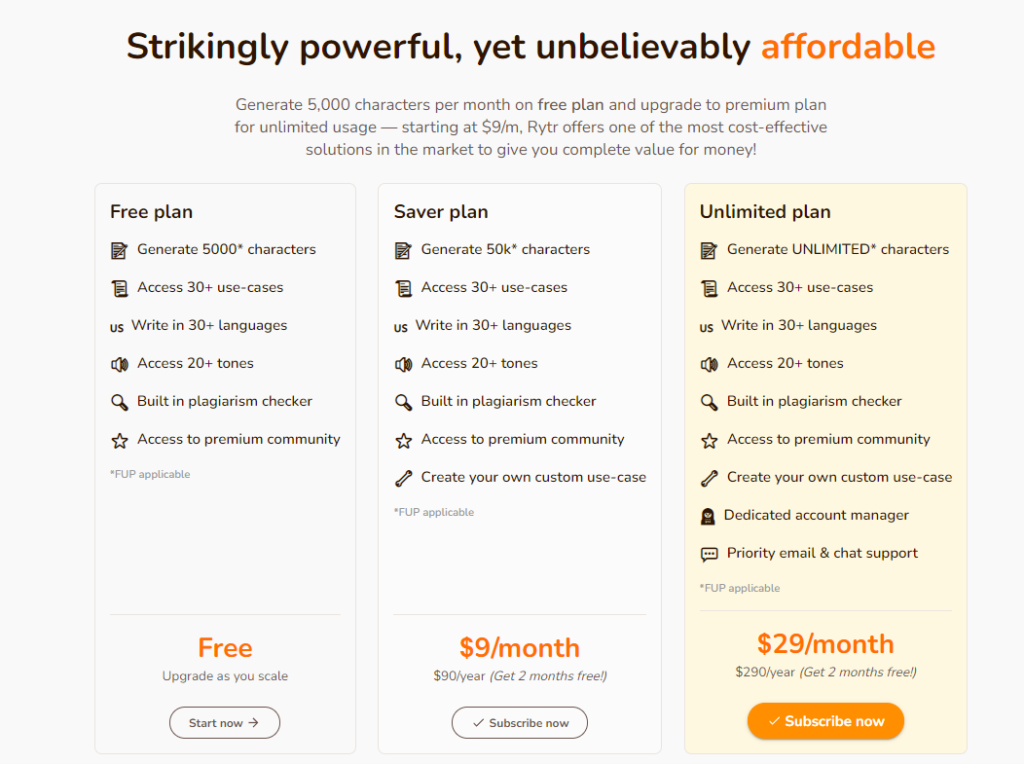This screenshot has width=1024, height=764.
Task: Click the magnifier icon in Free plan
Action: point(119,402)
